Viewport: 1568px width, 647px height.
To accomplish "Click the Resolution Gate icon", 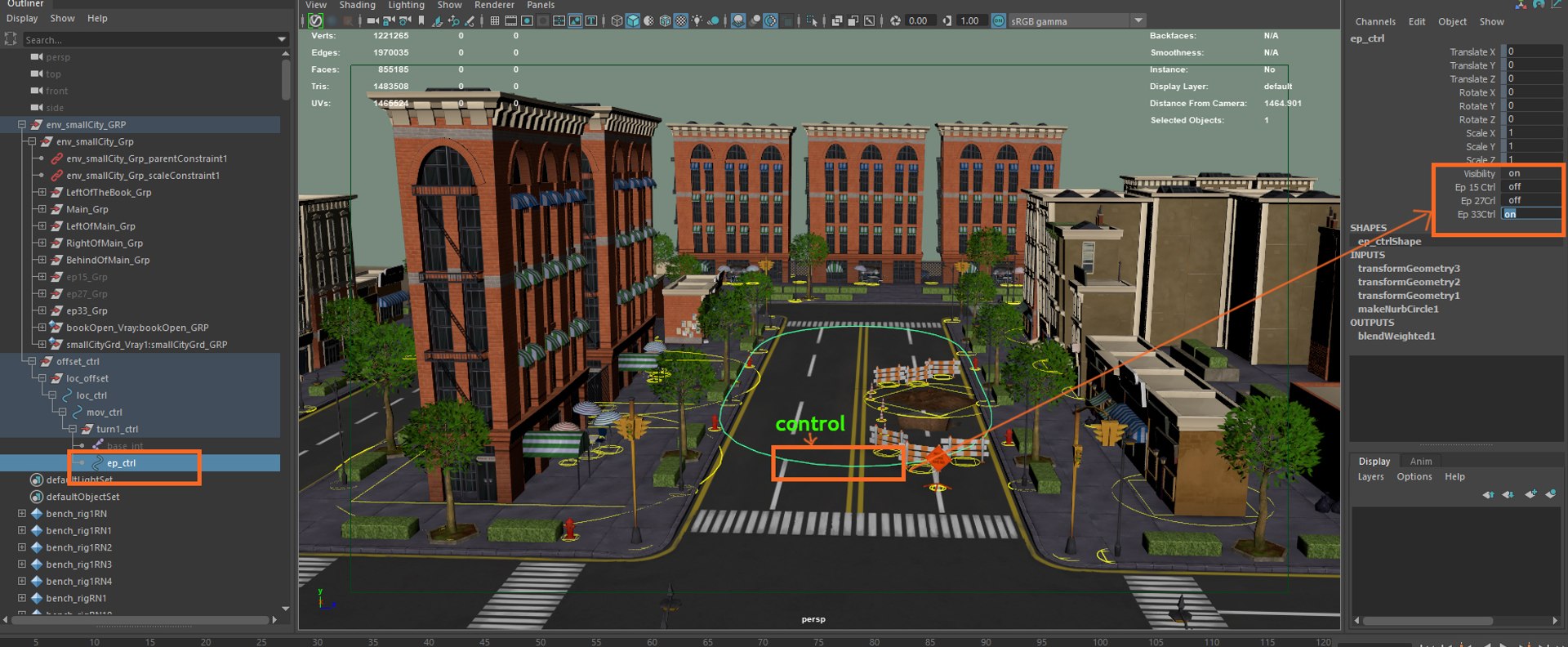I will point(528,21).
